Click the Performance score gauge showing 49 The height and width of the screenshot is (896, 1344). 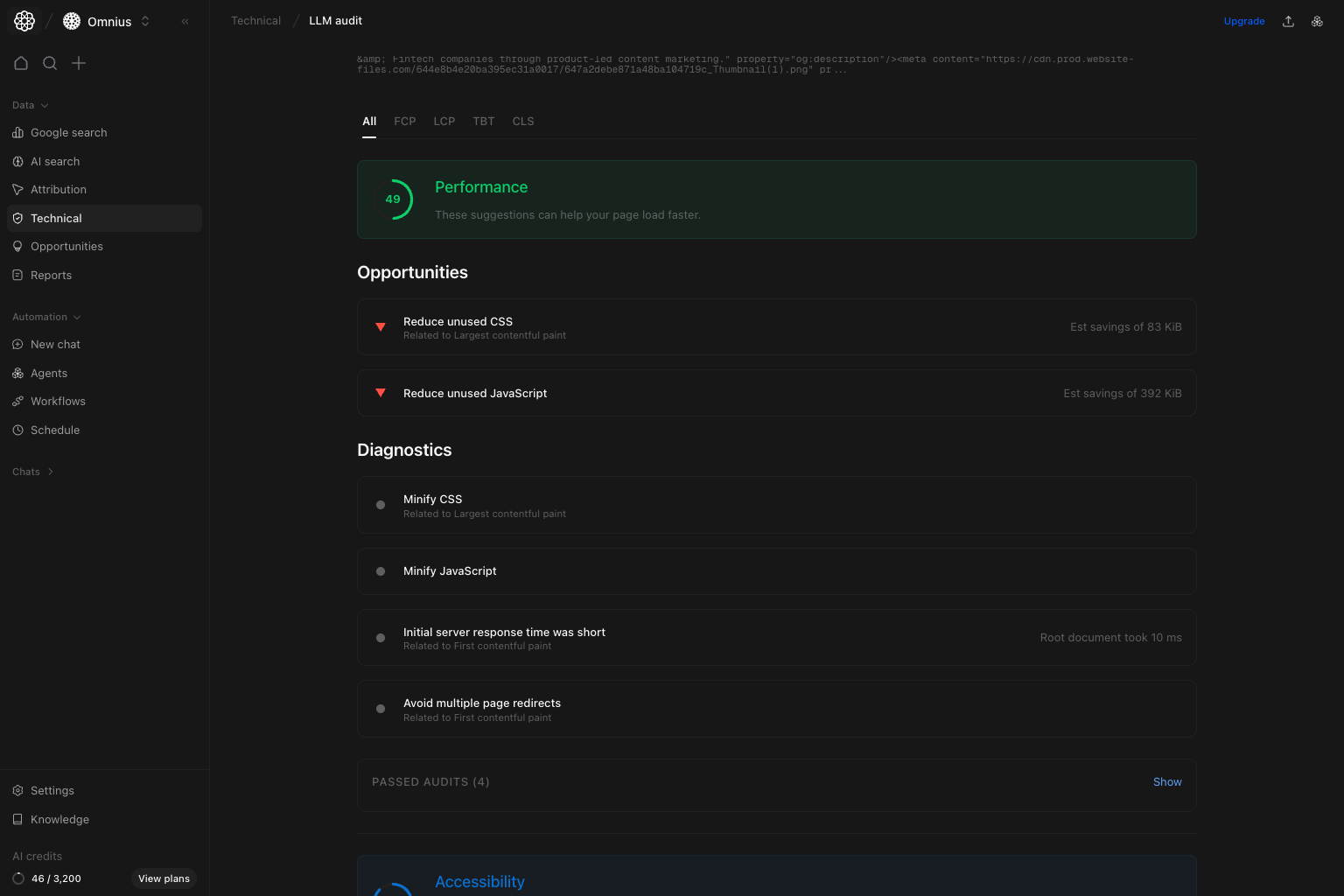click(395, 199)
